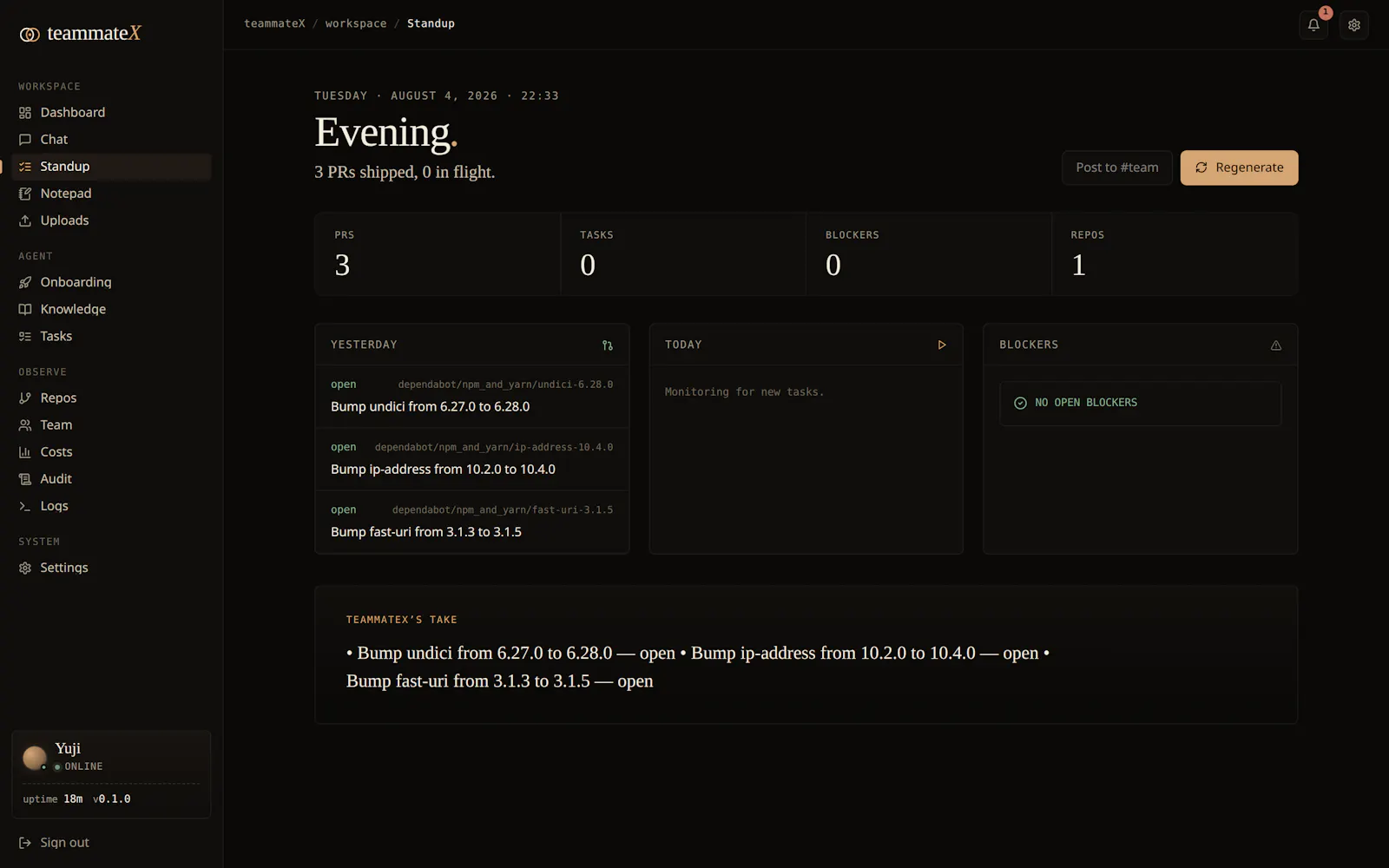
Task: Click the Notepad icon in sidebar
Action: click(25, 194)
